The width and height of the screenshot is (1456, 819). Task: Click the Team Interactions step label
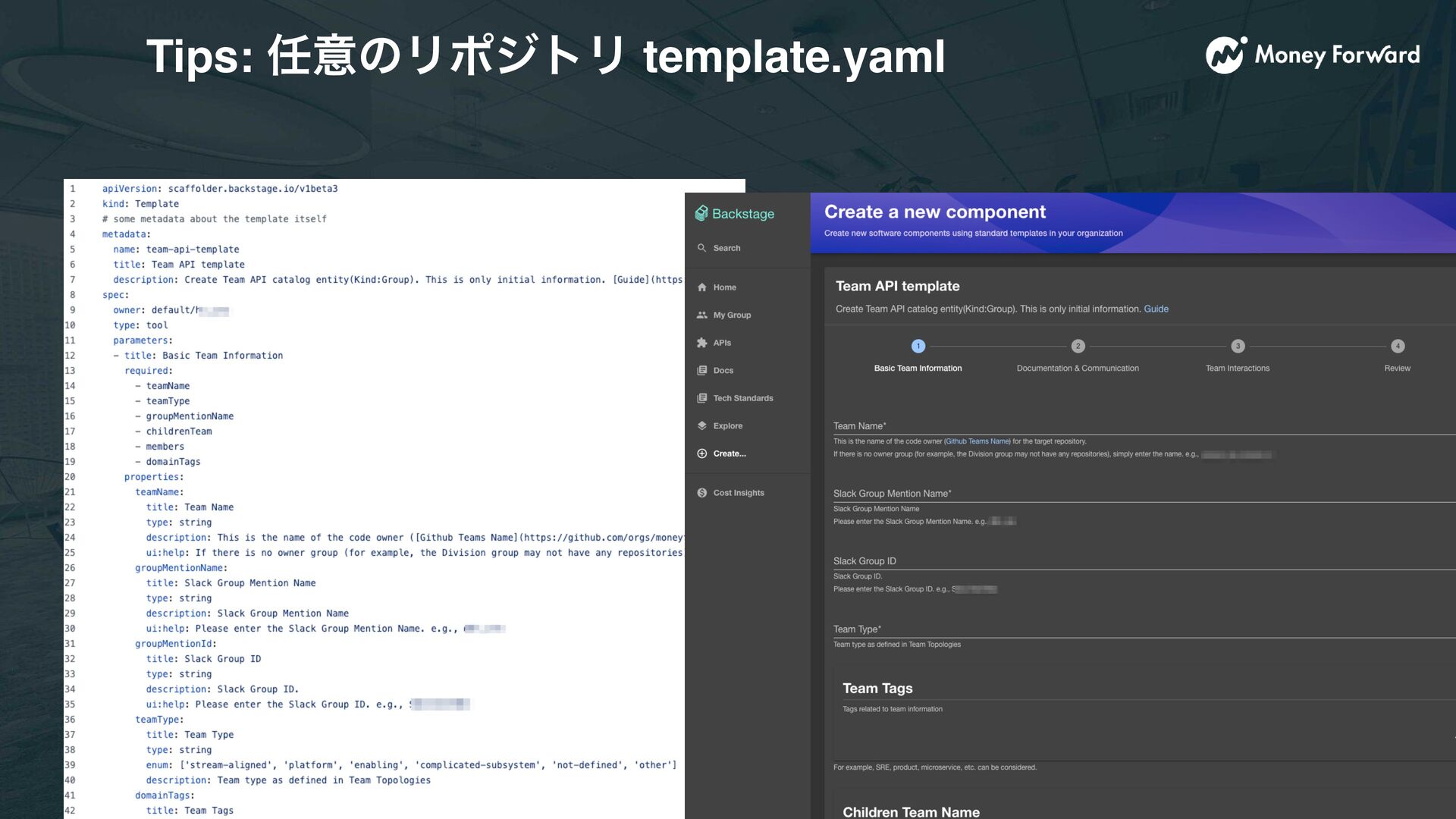click(x=1238, y=369)
